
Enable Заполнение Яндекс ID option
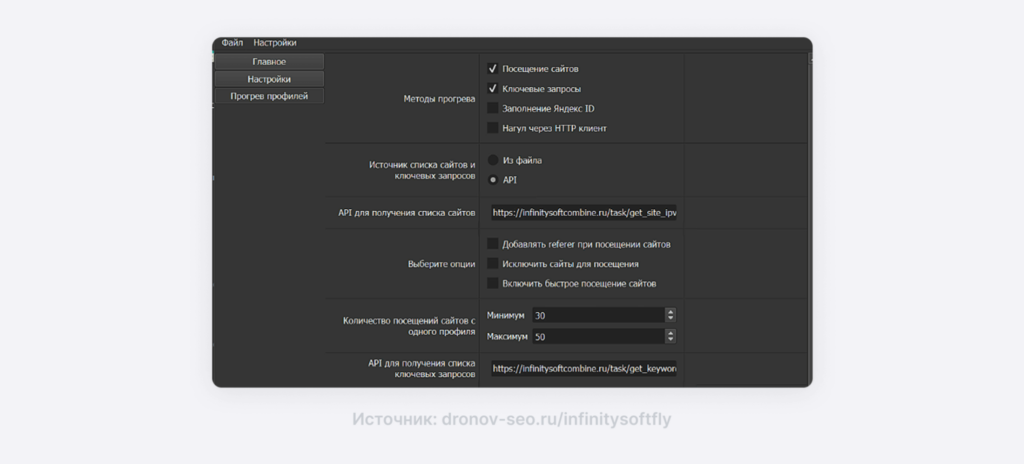493,108
